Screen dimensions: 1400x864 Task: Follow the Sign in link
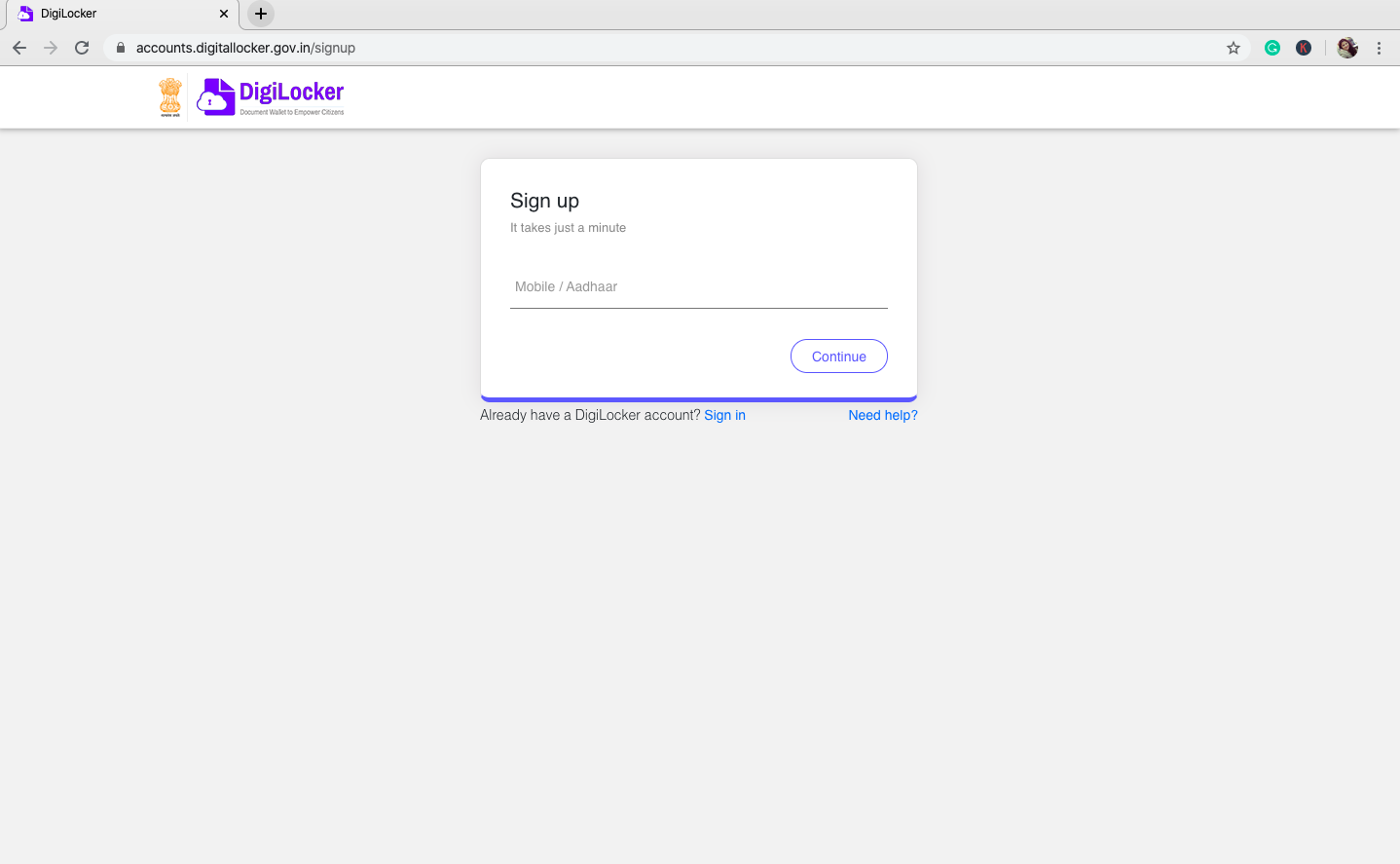coord(724,415)
